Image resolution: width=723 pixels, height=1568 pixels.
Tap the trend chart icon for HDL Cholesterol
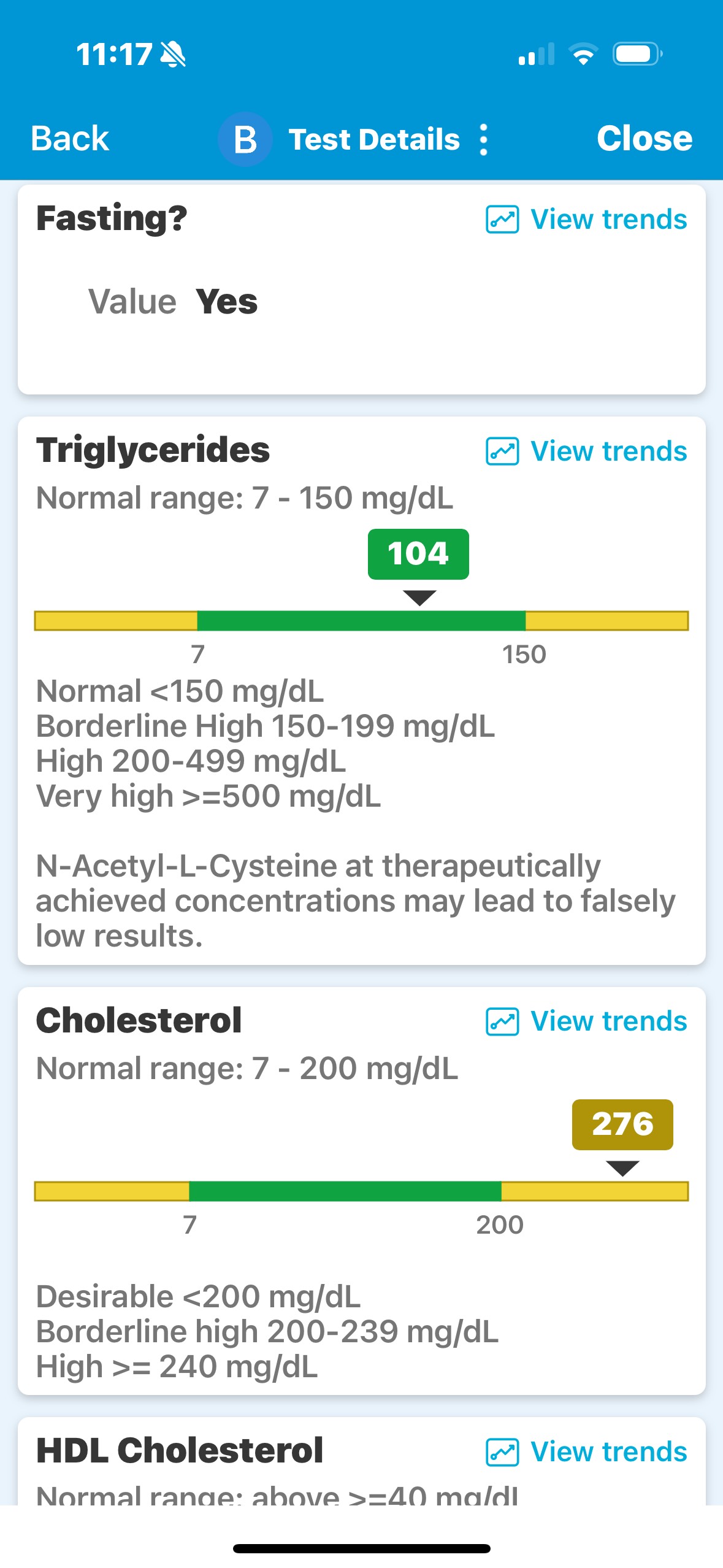click(x=502, y=1452)
